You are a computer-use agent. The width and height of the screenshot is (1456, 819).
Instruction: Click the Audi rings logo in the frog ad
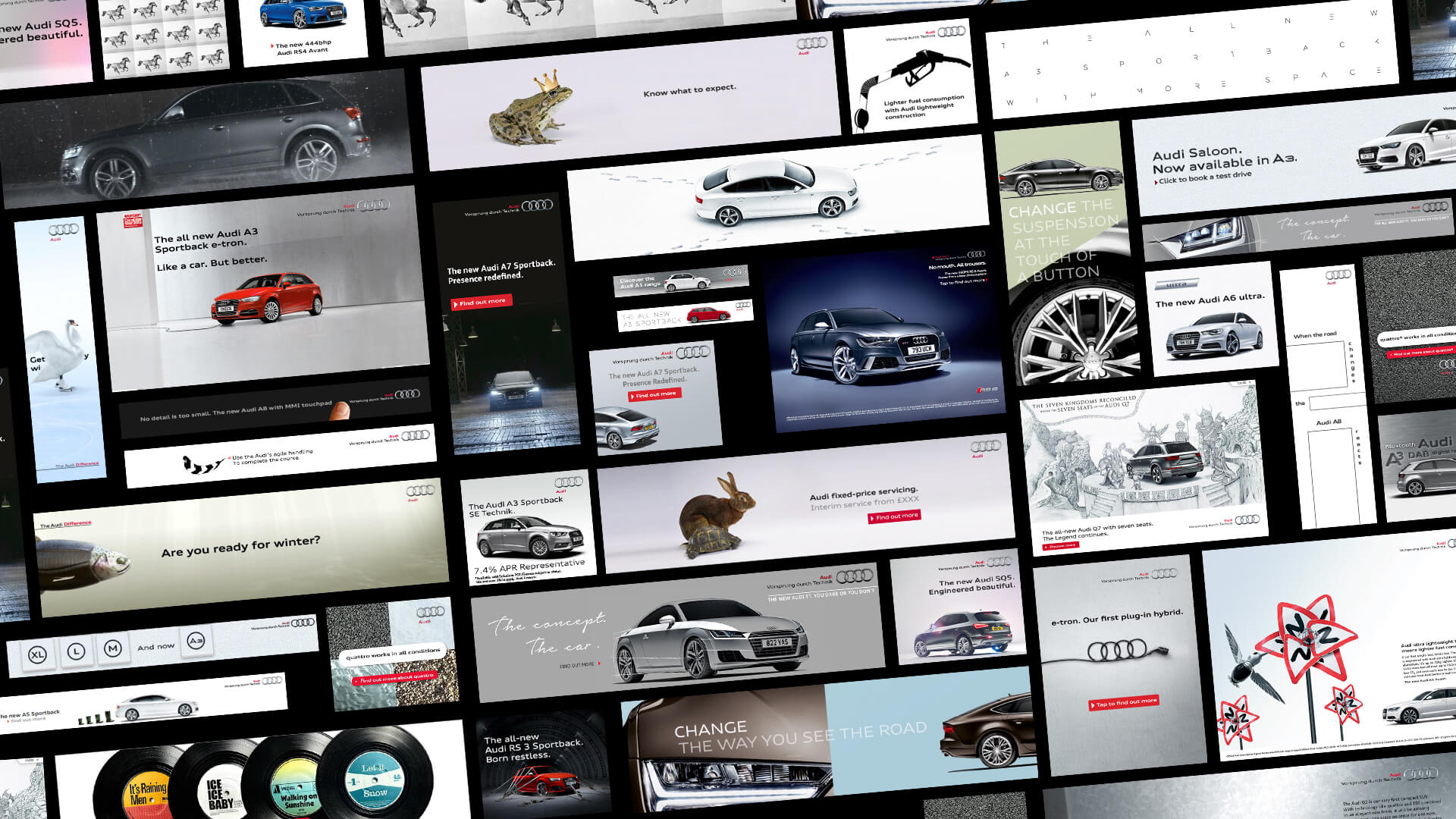811,43
